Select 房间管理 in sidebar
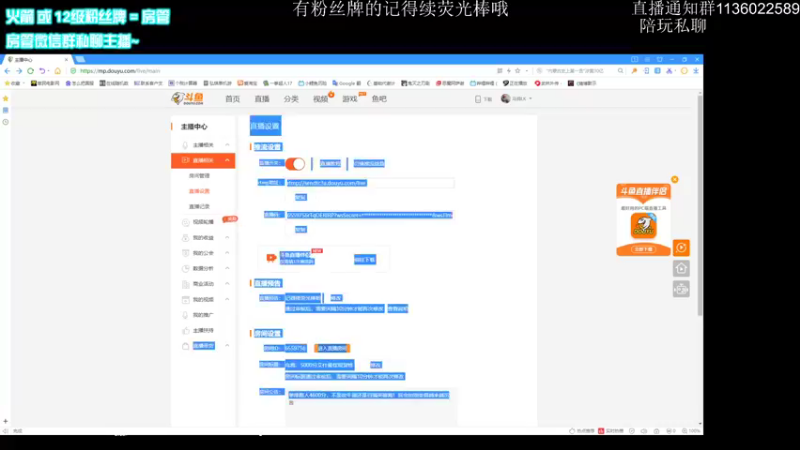800x450 pixels. click(199, 176)
